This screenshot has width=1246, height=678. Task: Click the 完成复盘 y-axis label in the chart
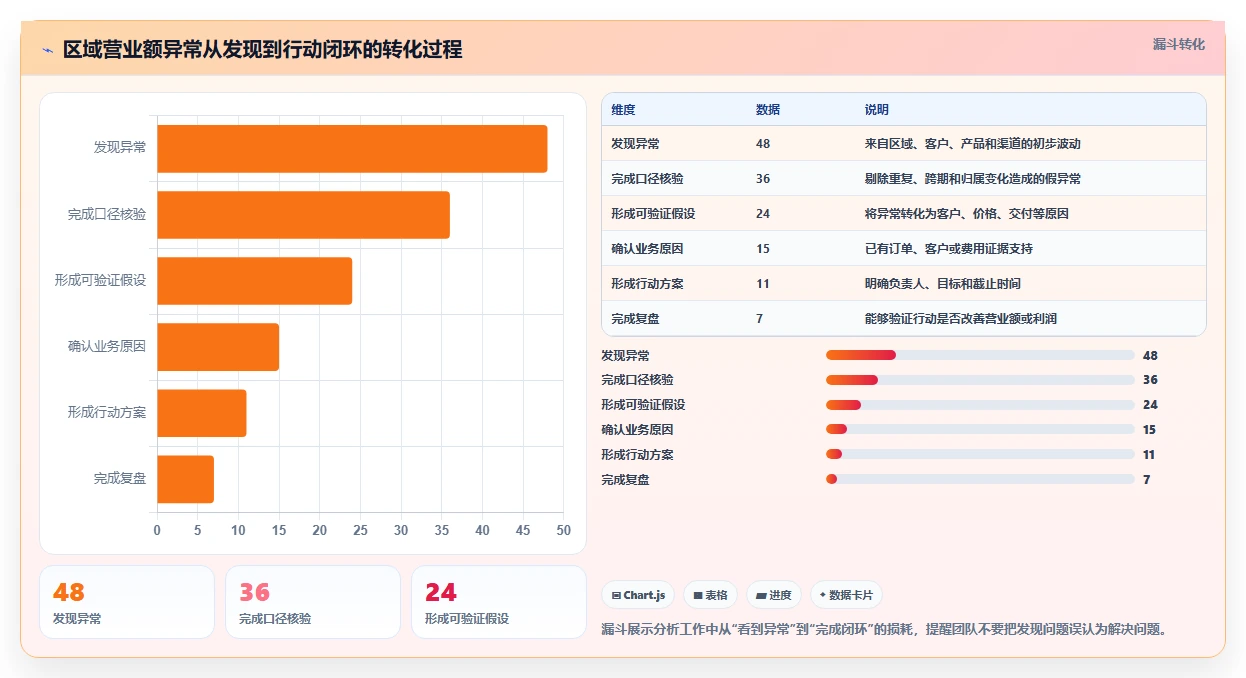[120, 478]
